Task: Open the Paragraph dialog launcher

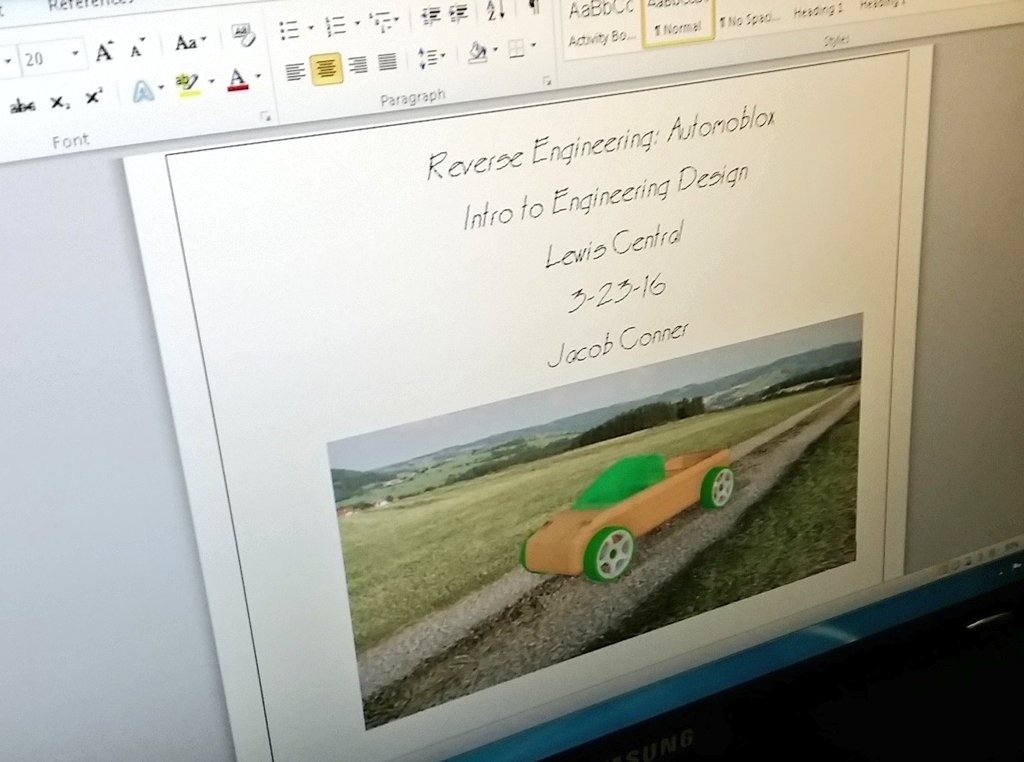Action: tap(547, 81)
